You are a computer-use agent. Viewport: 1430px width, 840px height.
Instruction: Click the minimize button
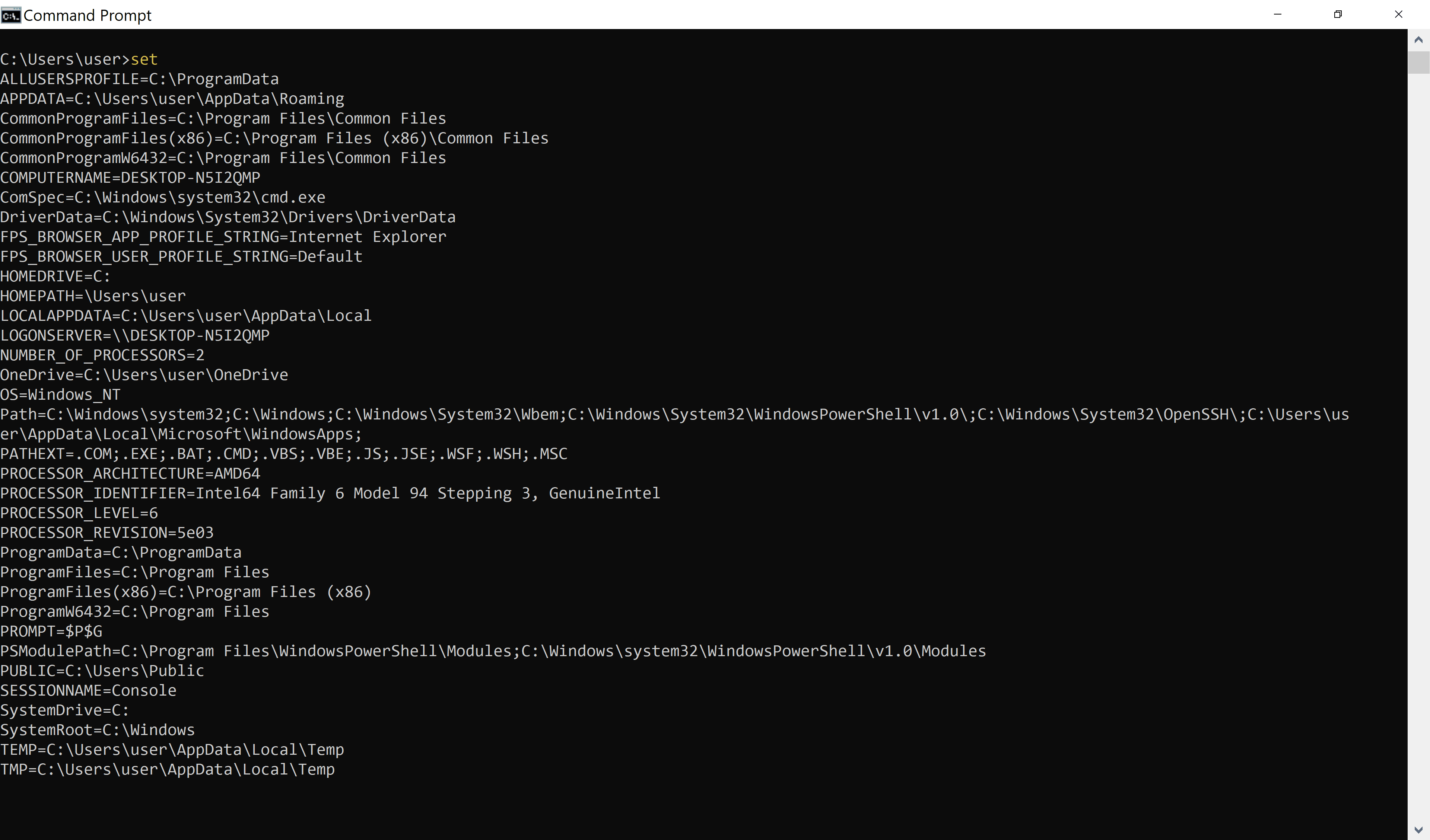click(1278, 14)
